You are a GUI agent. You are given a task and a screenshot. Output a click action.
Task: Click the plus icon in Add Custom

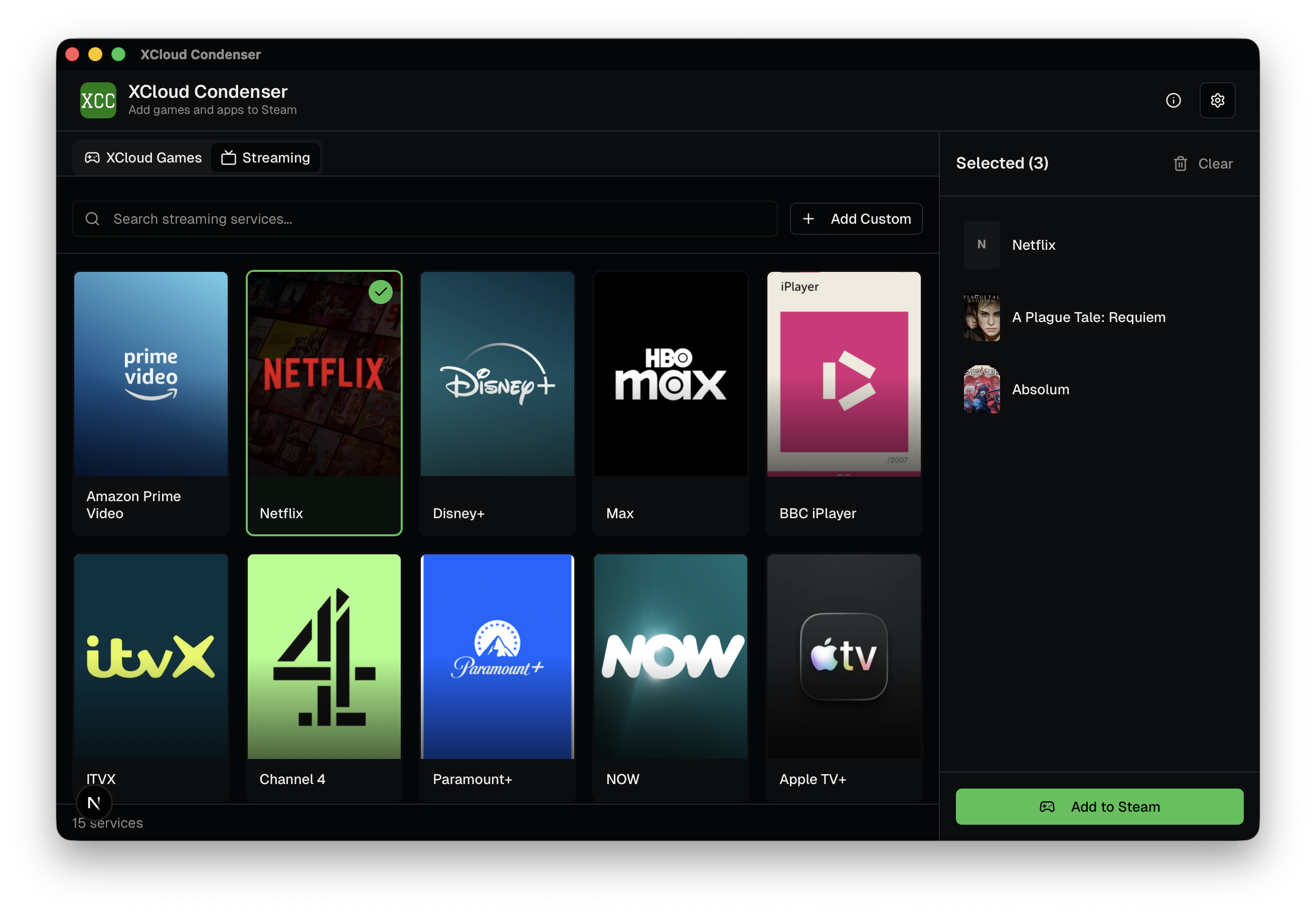(x=808, y=219)
